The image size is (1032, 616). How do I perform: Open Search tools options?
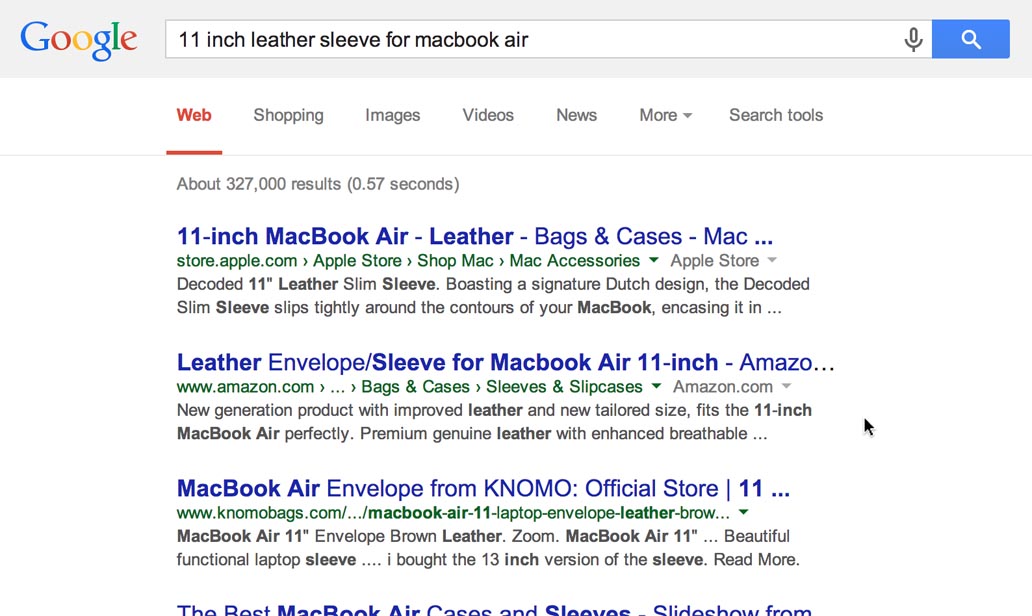pos(775,115)
